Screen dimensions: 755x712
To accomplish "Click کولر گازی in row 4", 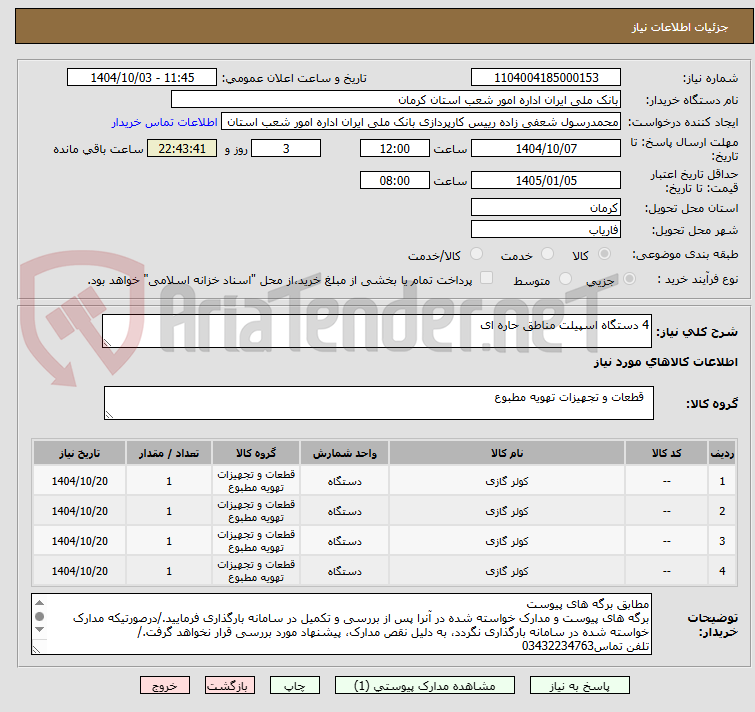I will point(507,571).
